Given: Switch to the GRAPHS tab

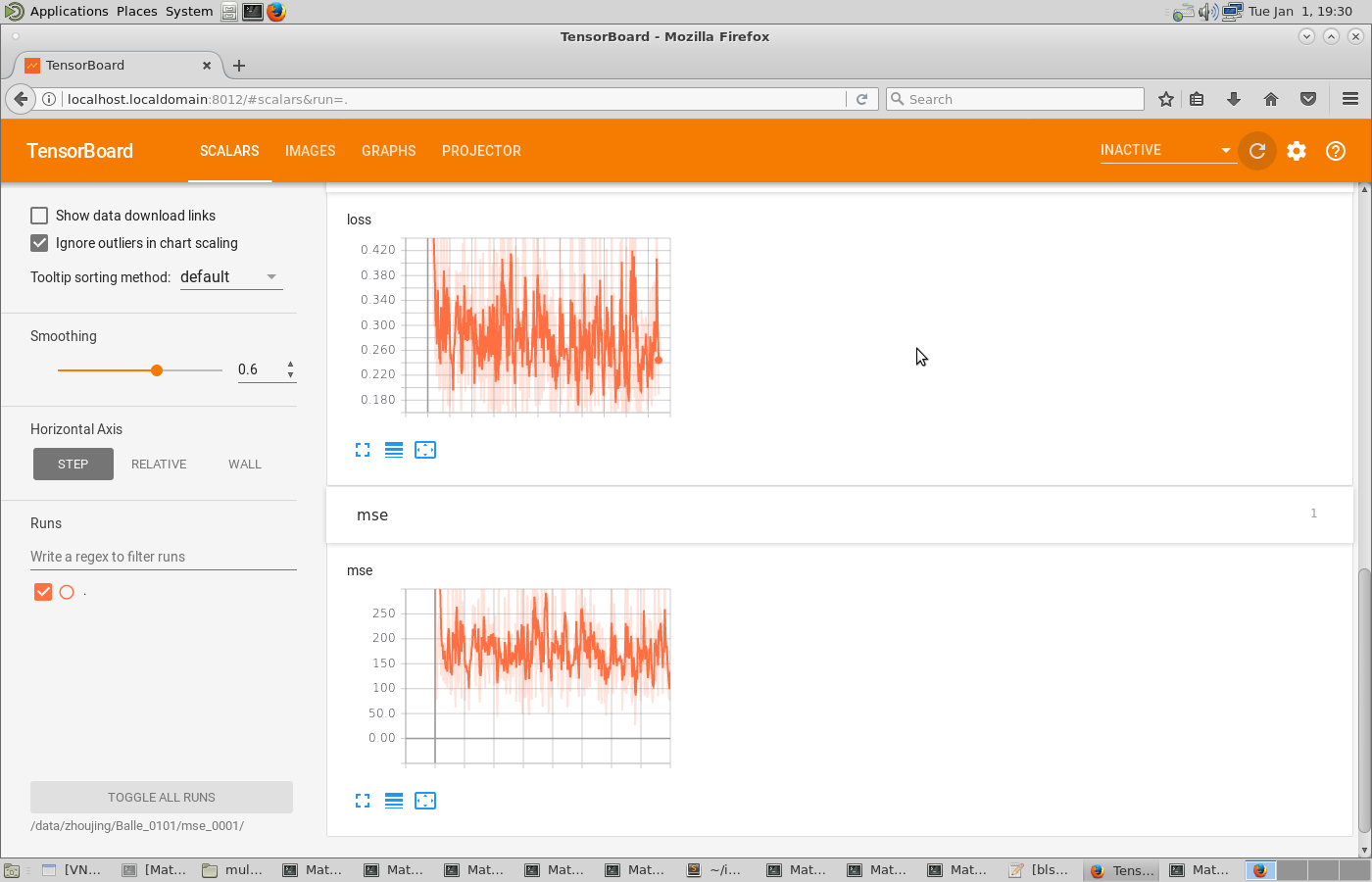Looking at the screenshot, I should point(388,151).
